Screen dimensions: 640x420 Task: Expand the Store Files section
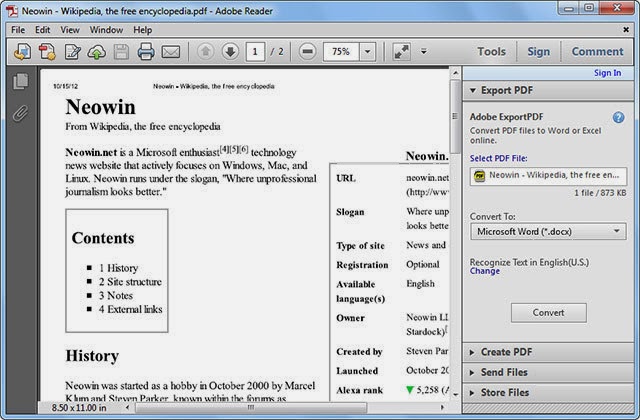coord(548,393)
